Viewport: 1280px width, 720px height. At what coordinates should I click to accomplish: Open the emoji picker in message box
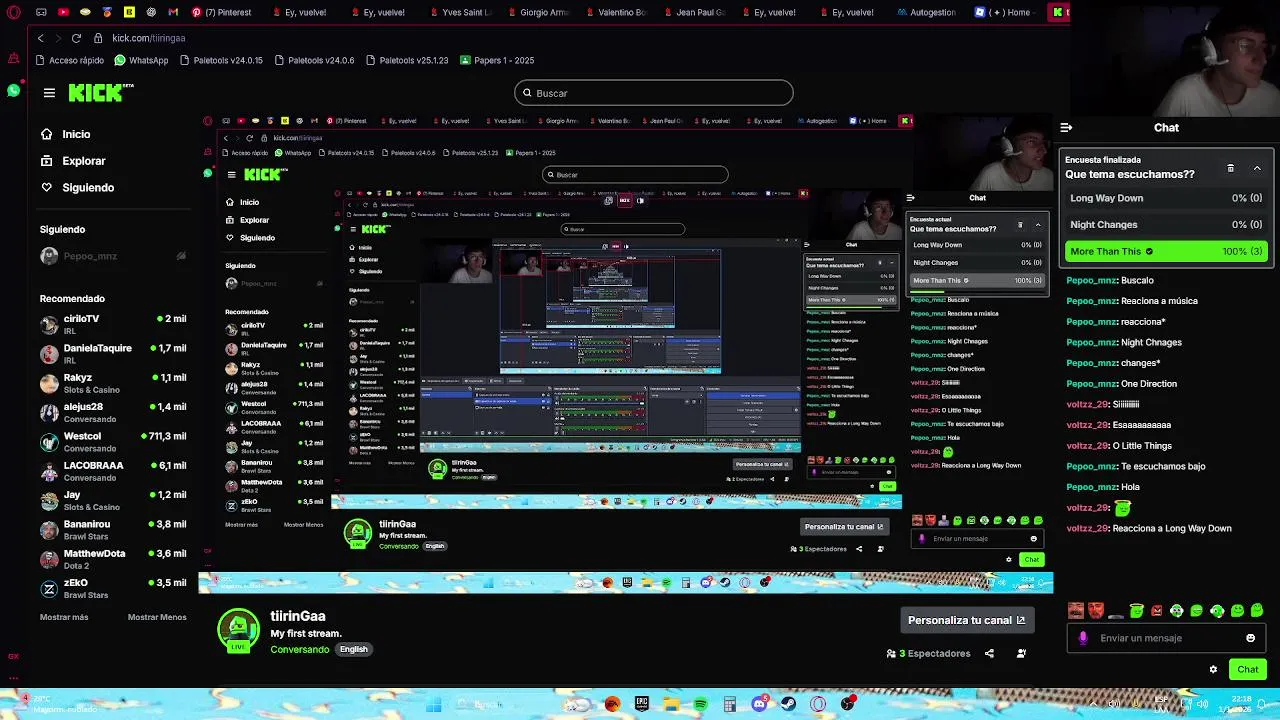pos(1250,638)
